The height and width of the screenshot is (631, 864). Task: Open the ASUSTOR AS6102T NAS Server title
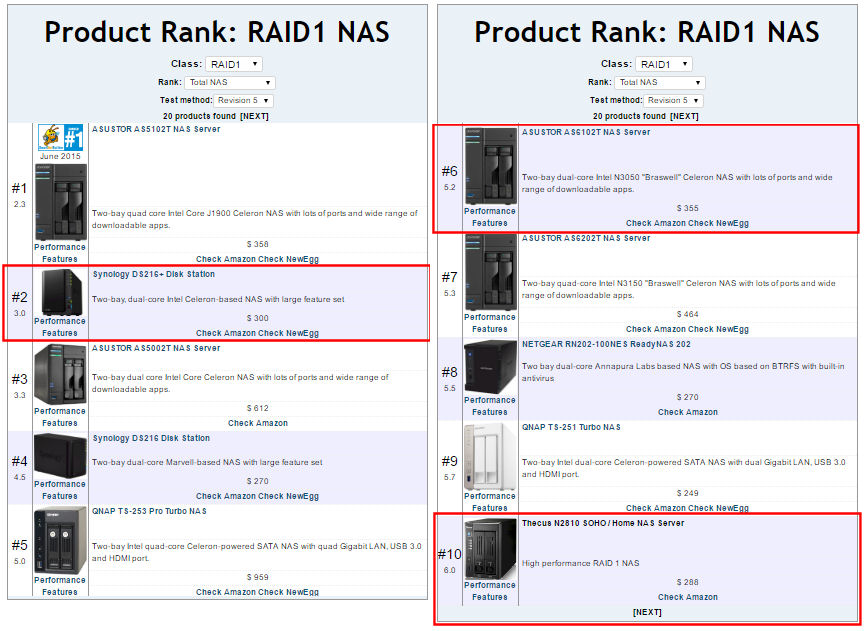(x=586, y=132)
